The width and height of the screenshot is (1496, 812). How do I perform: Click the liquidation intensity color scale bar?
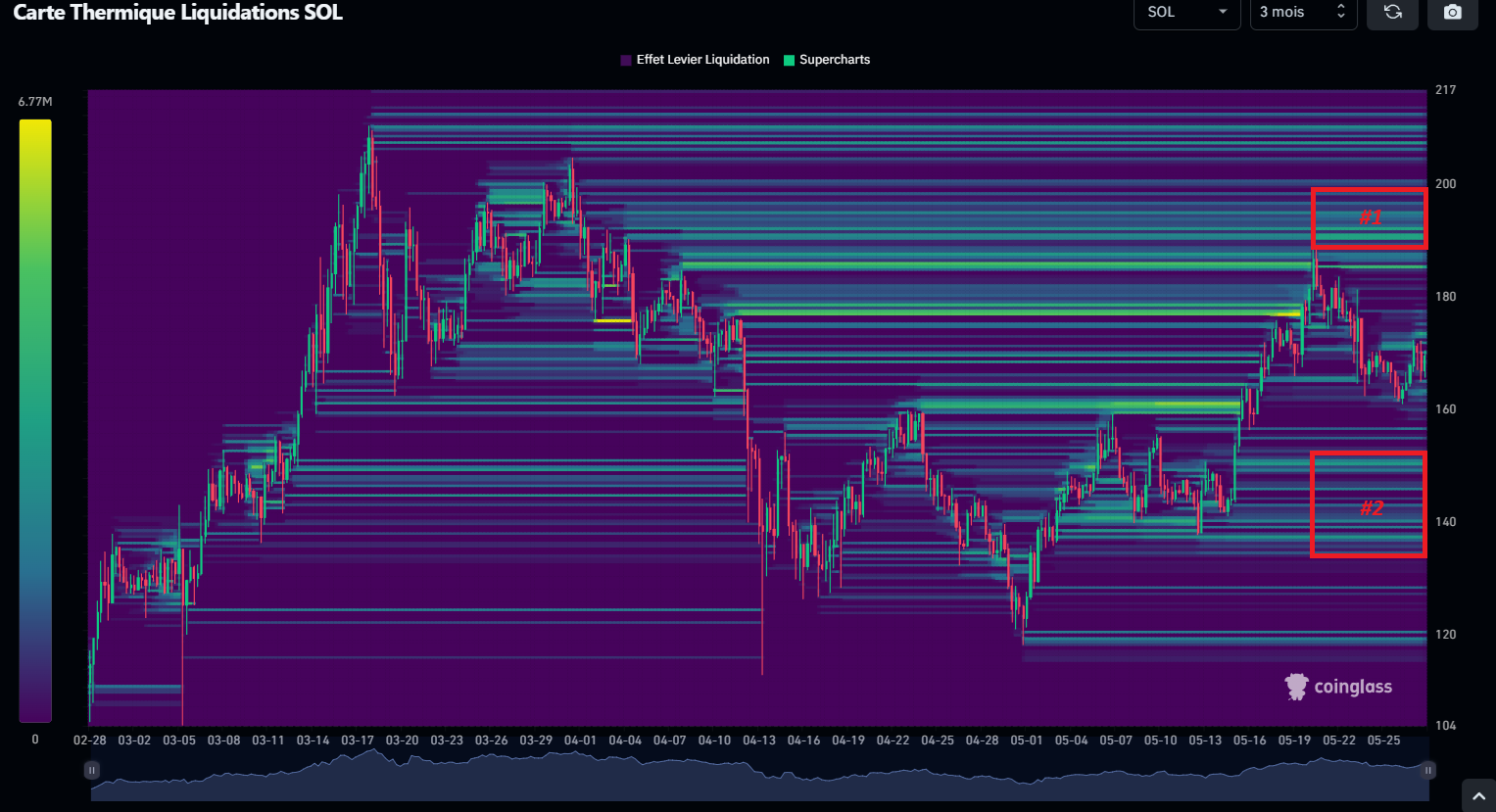[x=35, y=420]
